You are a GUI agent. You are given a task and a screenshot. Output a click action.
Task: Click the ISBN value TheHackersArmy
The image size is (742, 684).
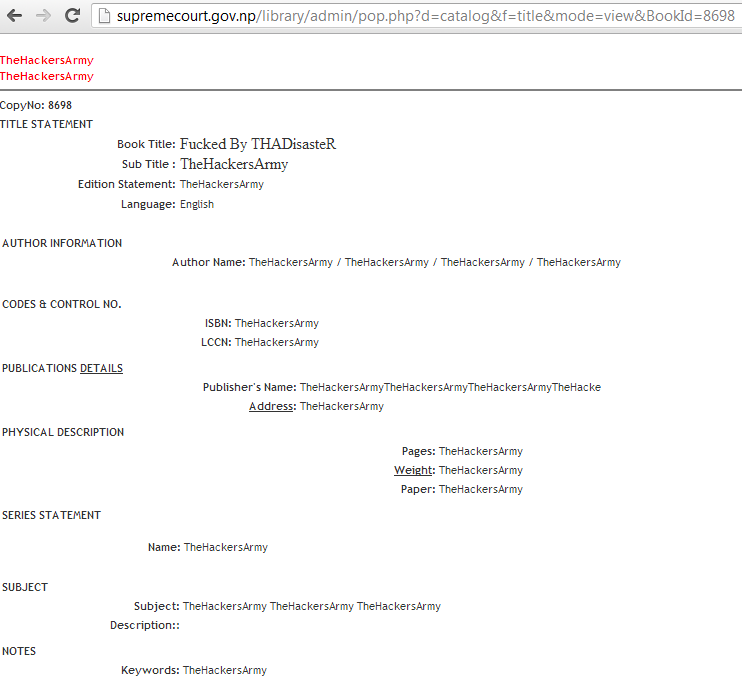pyautogui.click(x=277, y=324)
